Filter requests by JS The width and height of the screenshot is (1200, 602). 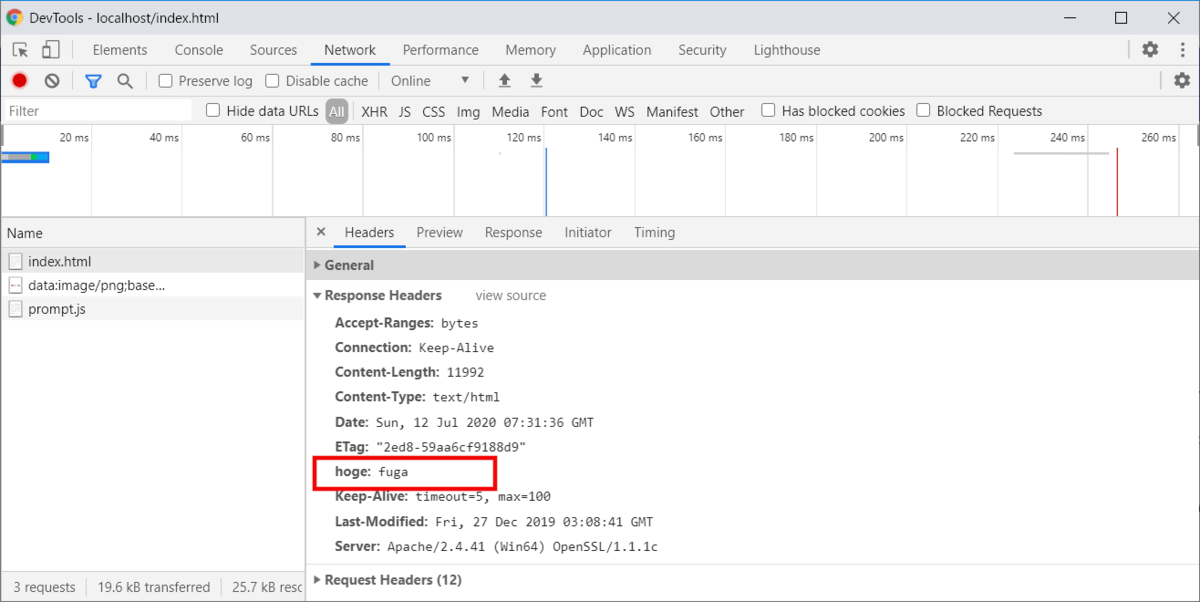coord(405,111)
